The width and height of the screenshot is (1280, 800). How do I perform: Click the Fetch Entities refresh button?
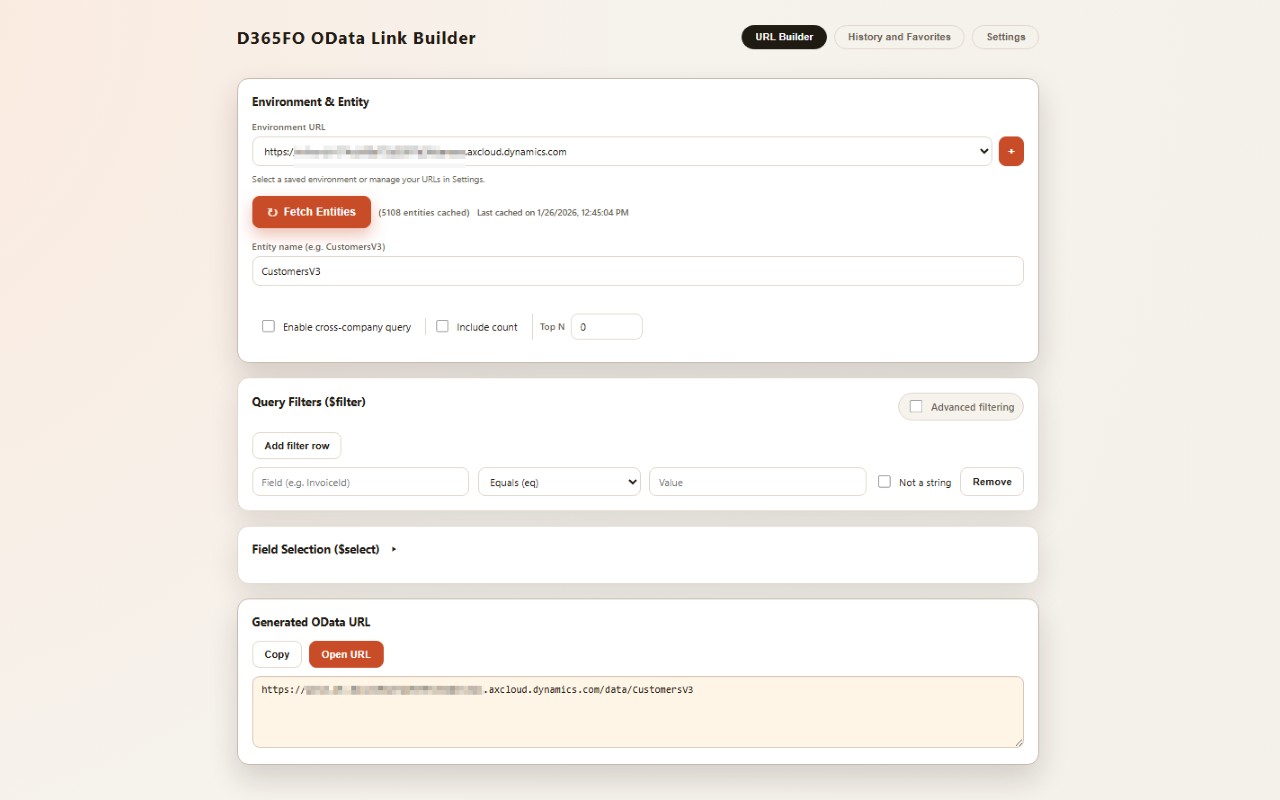[311, 212]
